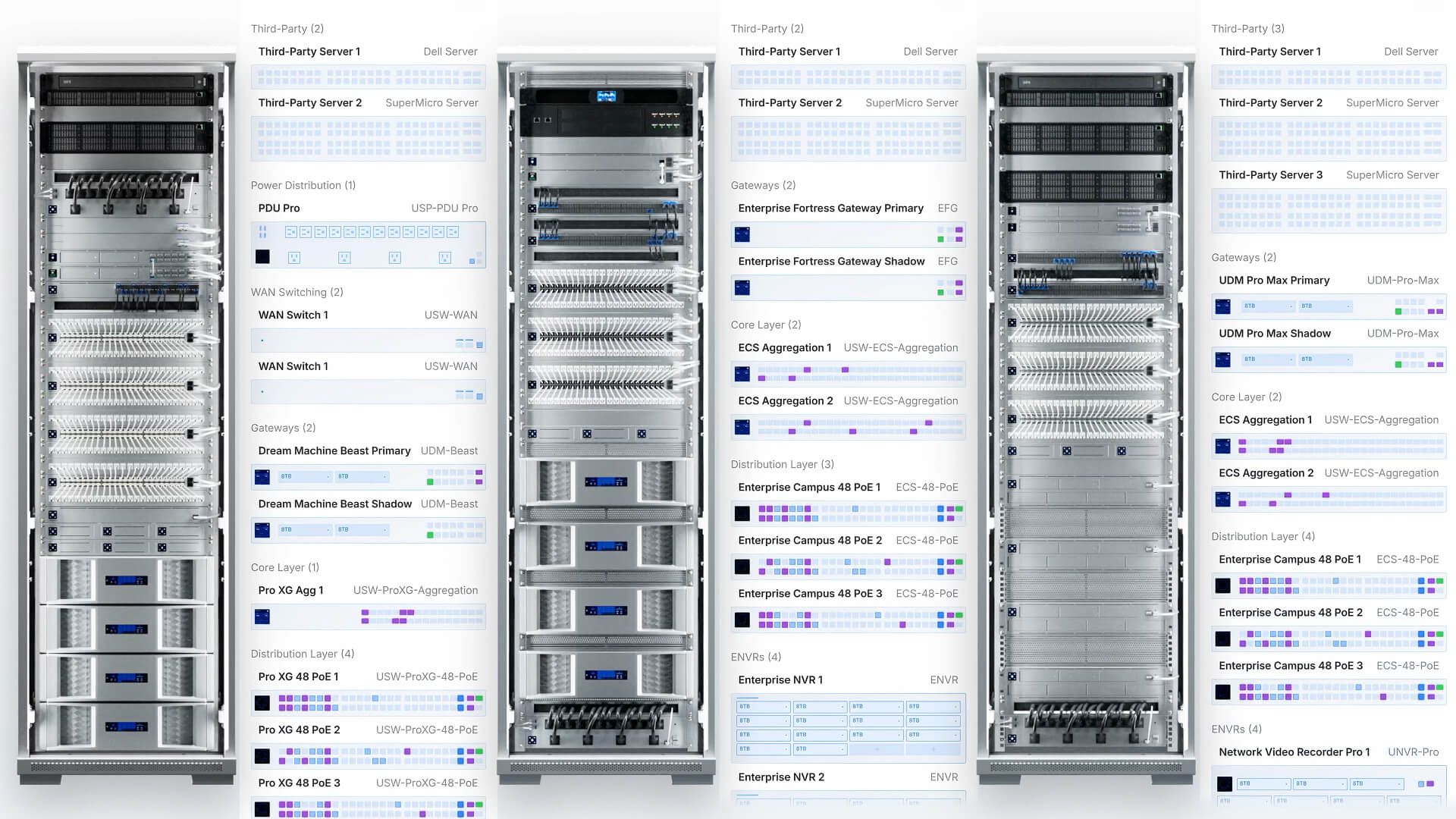Click the Enterprise Fortress Gateway Primary device icon
This screenshot has height=819, width=1456.
(x=742, y=234)
